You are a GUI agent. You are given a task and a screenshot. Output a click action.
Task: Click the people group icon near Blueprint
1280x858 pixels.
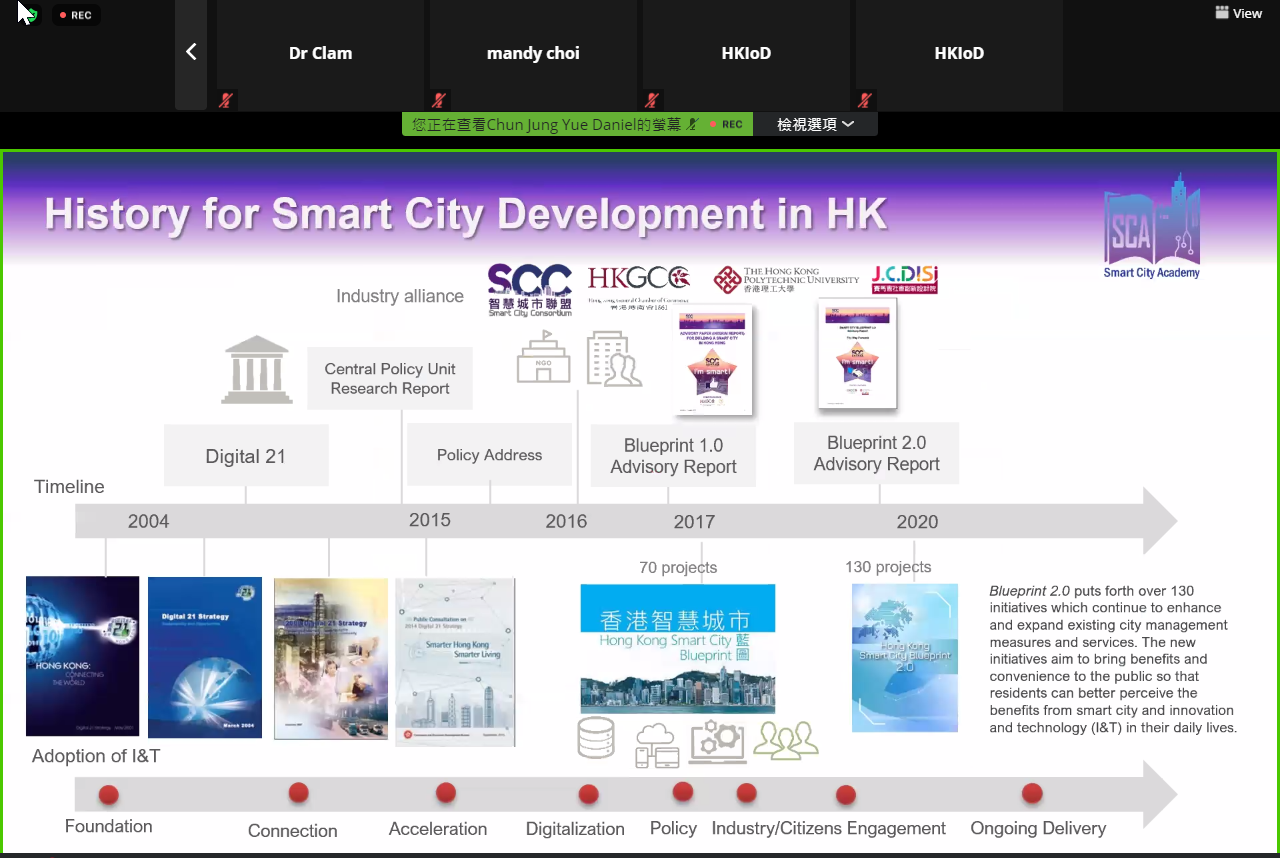click(x=786, y=740)
